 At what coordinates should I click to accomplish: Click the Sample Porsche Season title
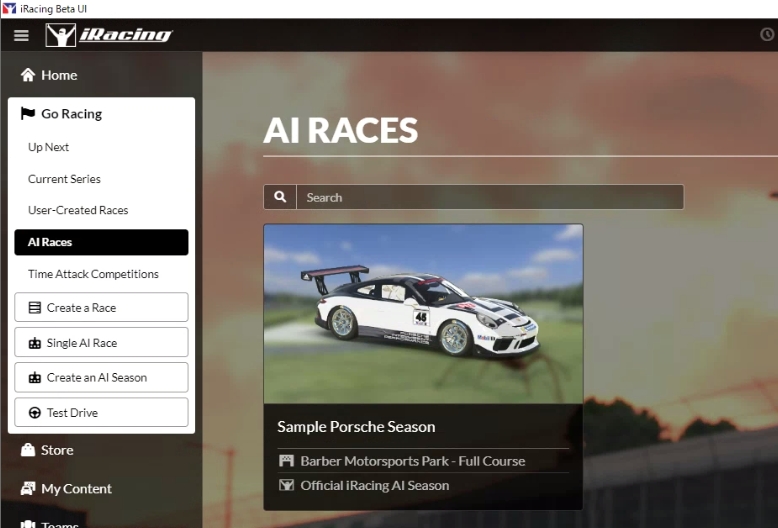(x=356, y=427)
